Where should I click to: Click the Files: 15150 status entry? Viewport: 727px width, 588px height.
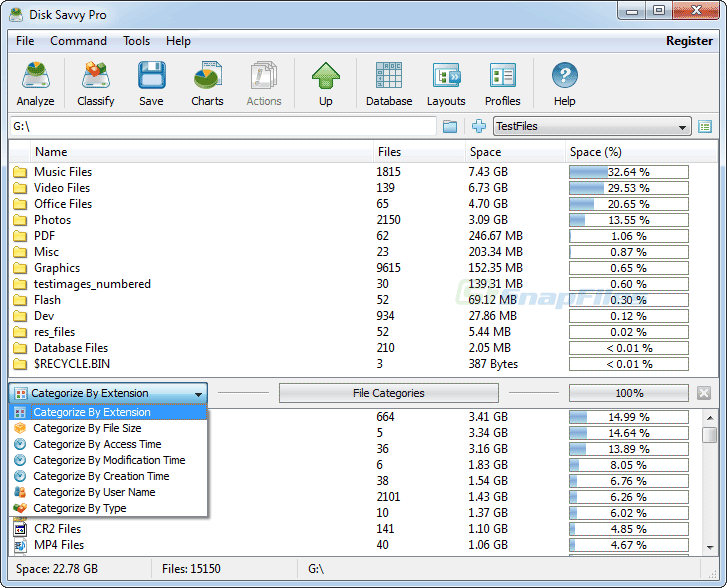tap(191, 569)
